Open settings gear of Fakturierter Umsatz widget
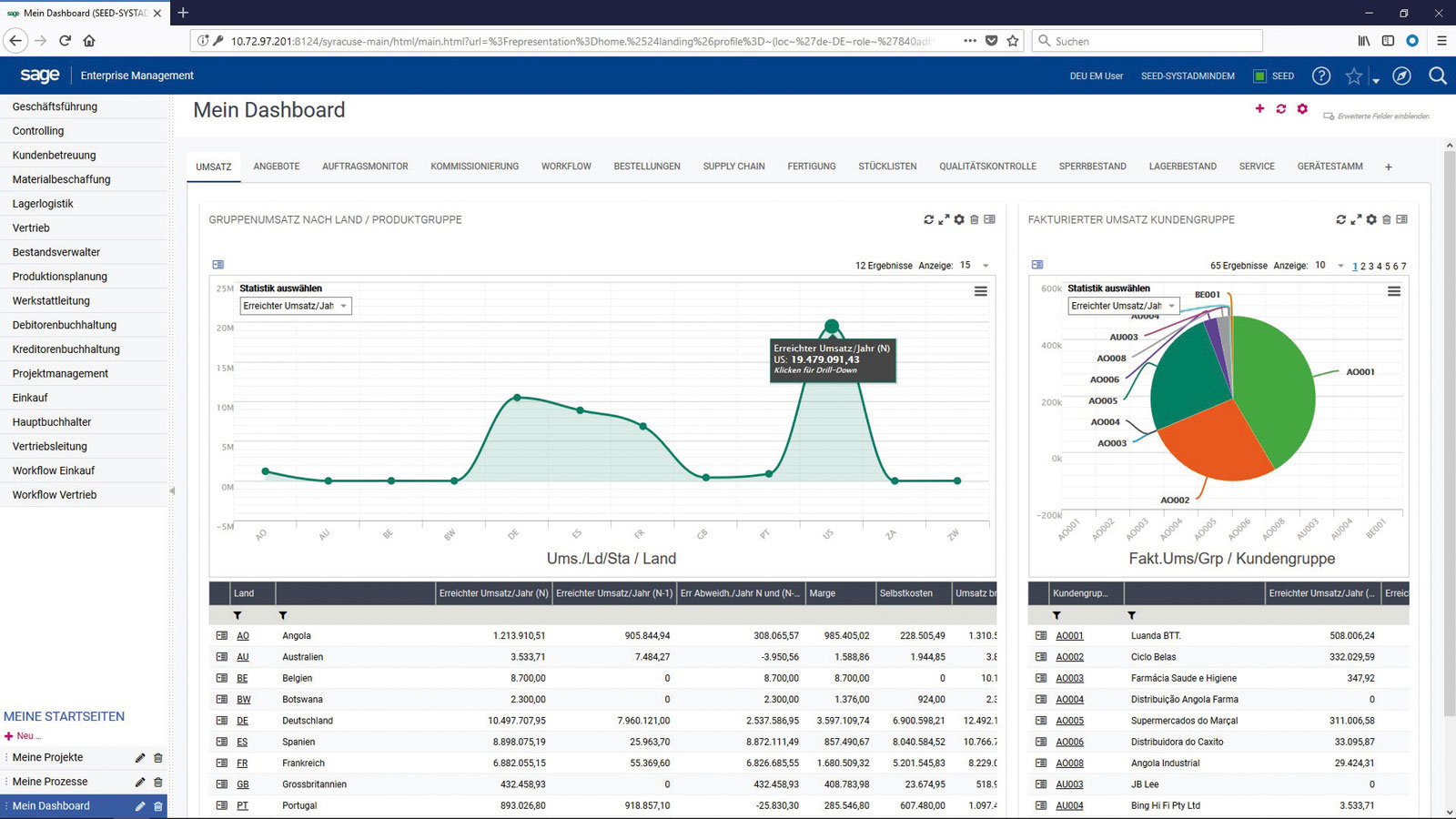1456x819 pixels. pyautogui.click(x=1371, y=219)
